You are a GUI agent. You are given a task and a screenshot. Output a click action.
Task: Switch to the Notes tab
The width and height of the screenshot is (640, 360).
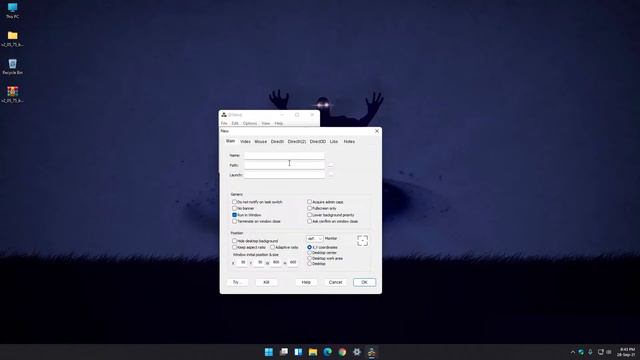(349, 142)
